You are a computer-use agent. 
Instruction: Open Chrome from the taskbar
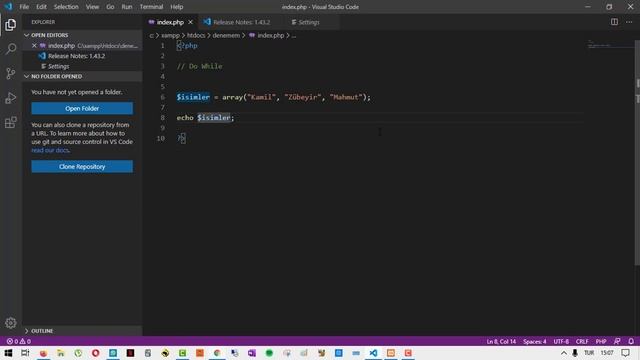click(x=217, y=353)
